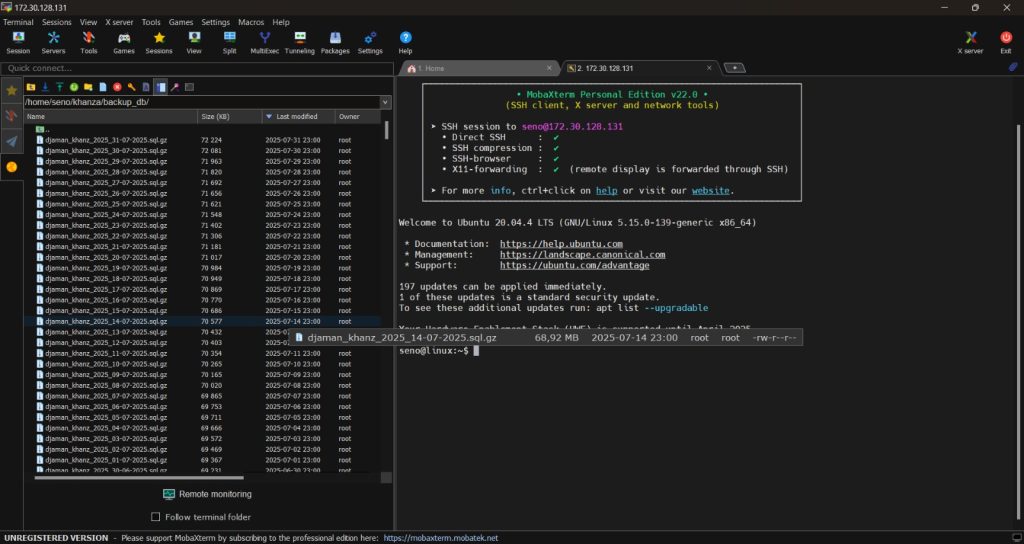Click the green refresh icon in SFTP toolbar
1024x544 pixels.
point(74,87)
